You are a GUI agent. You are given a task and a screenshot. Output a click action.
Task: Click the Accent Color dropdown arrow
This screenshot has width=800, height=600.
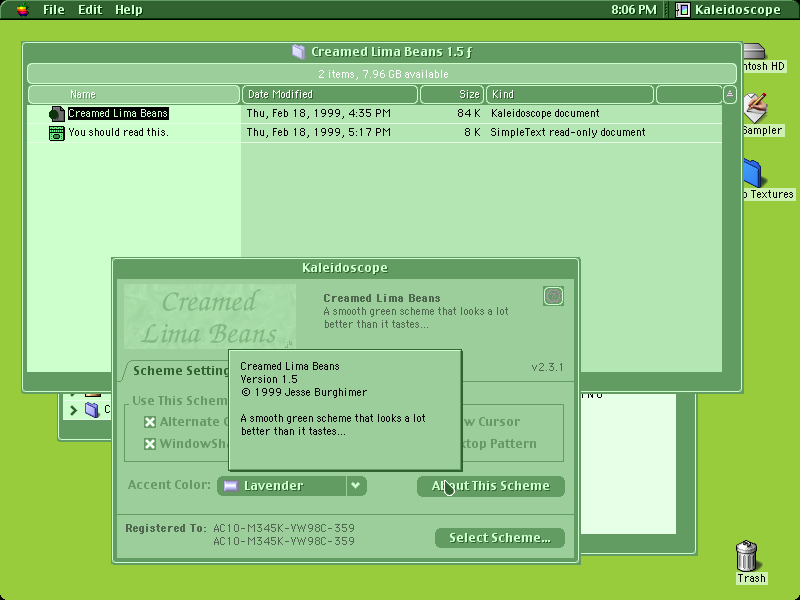click(356, 486)
